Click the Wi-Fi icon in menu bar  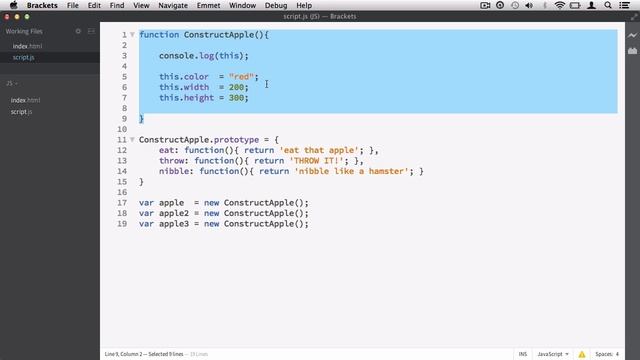pyautogui.click(x=560, y=5)
